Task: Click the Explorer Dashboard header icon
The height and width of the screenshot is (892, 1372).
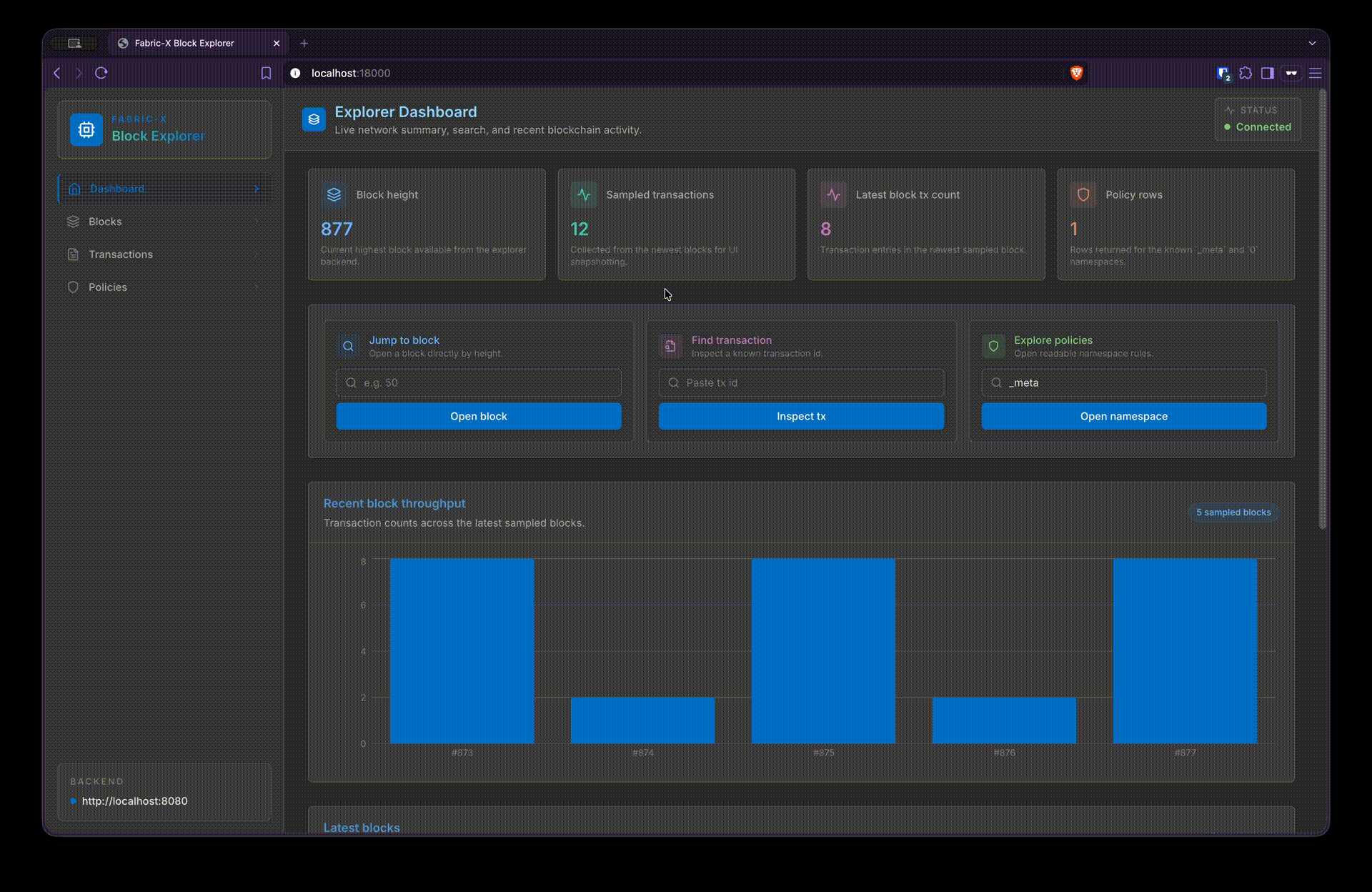Action: tap(314, 119)
